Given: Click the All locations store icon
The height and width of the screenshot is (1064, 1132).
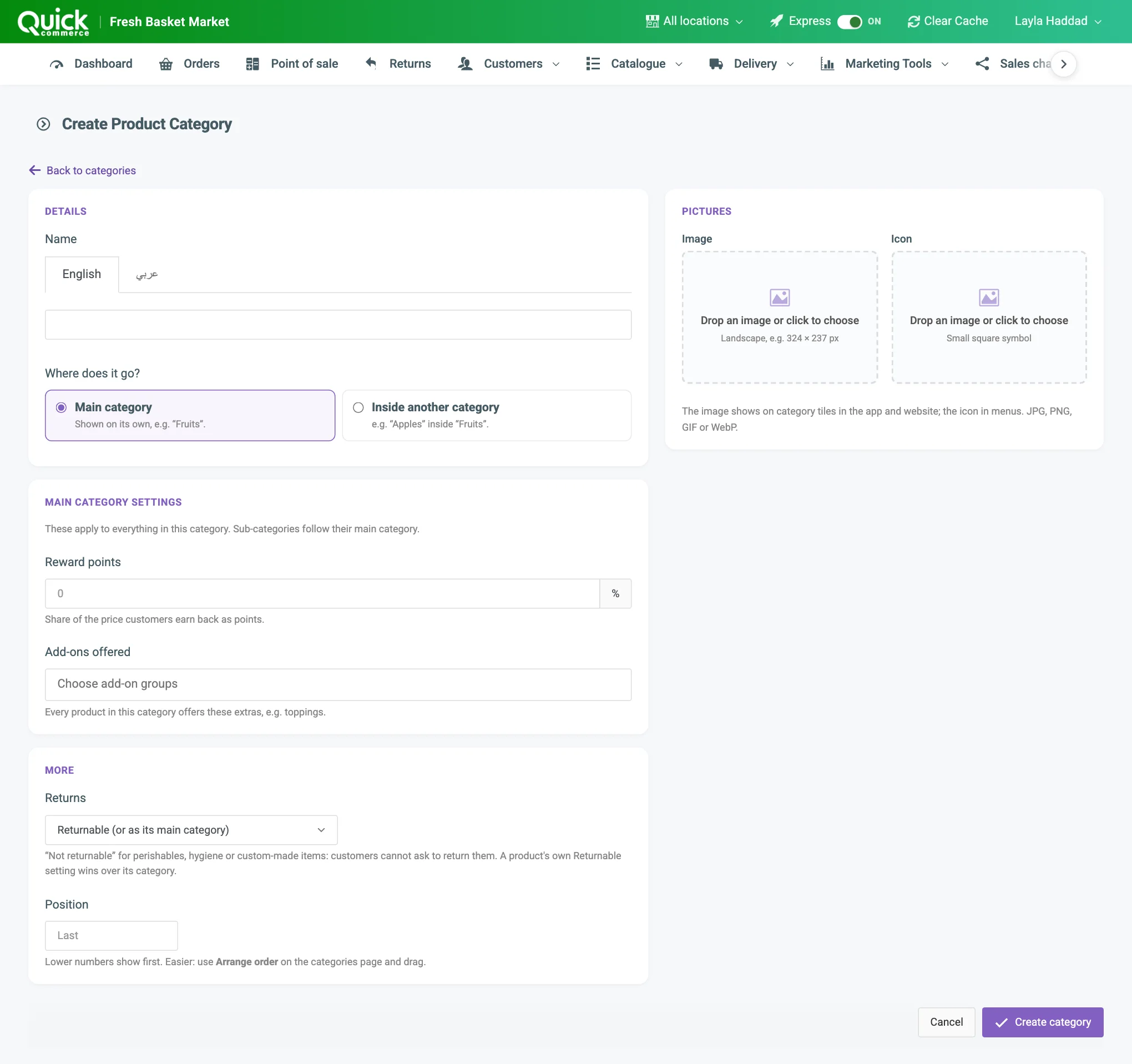Looking at the screenshot, I should click(x=652, y=21).
